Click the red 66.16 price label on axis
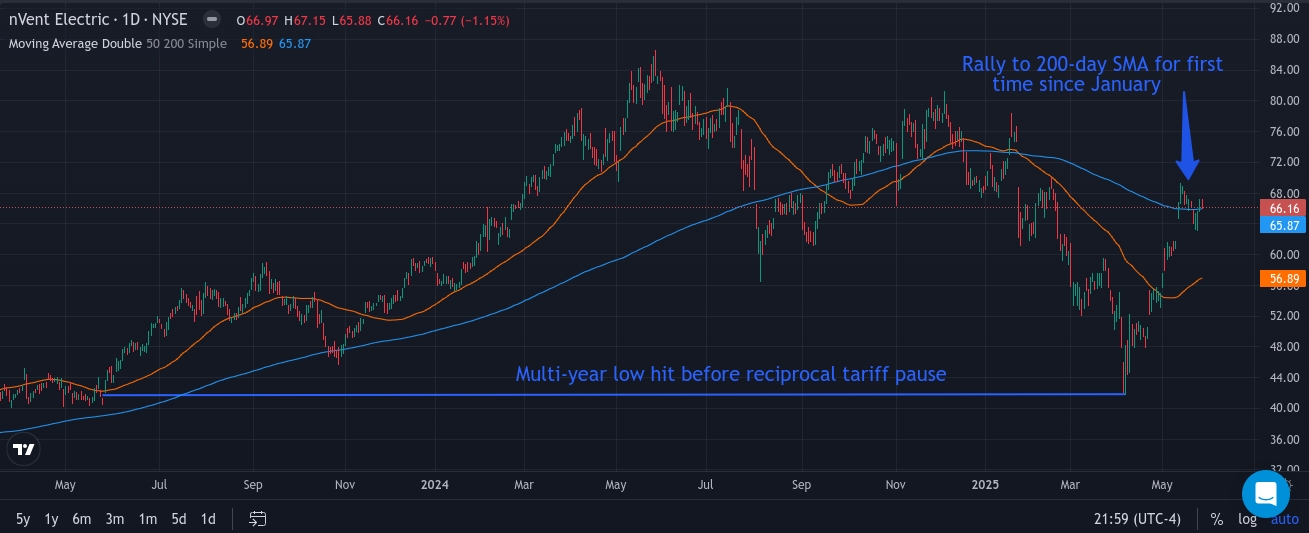The width and height of the screenshot is (1309, 533). [x=1284, y=208]
